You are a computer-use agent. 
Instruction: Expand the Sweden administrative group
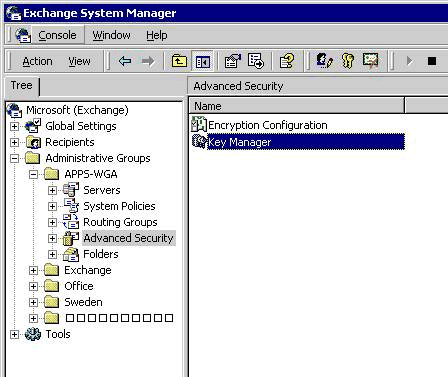coord(33,302)
